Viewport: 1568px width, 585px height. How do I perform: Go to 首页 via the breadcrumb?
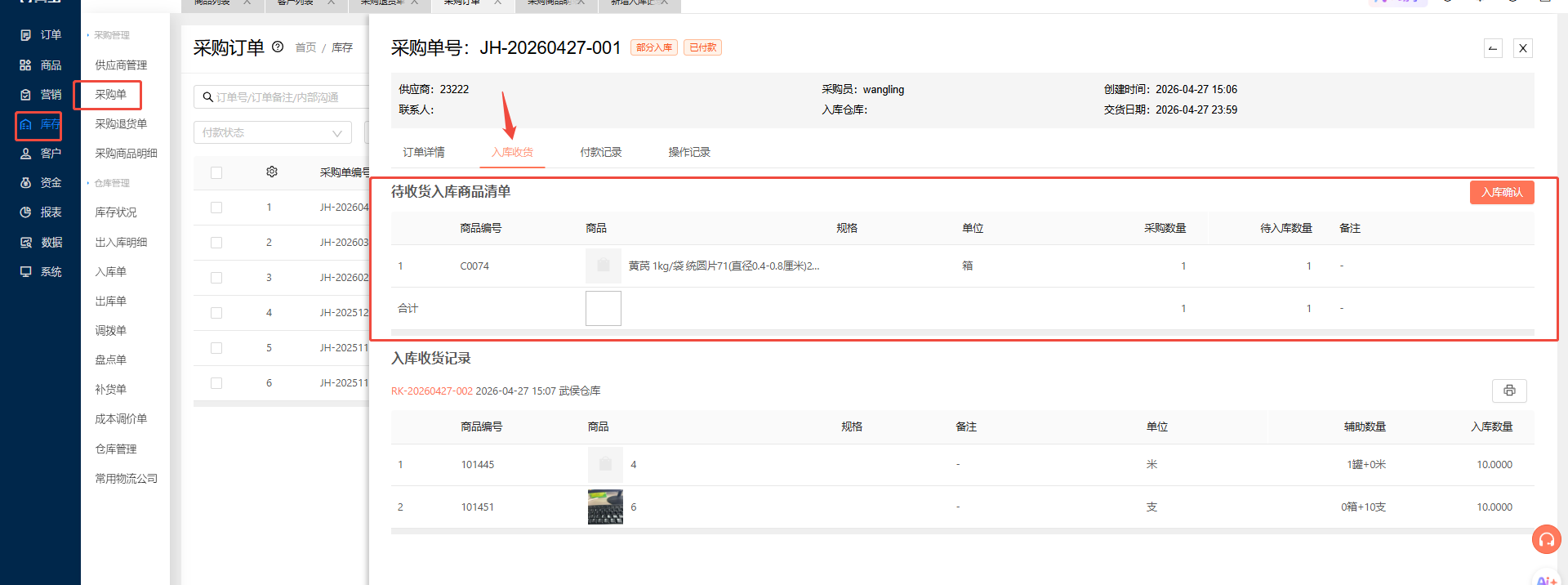(305, 48)
